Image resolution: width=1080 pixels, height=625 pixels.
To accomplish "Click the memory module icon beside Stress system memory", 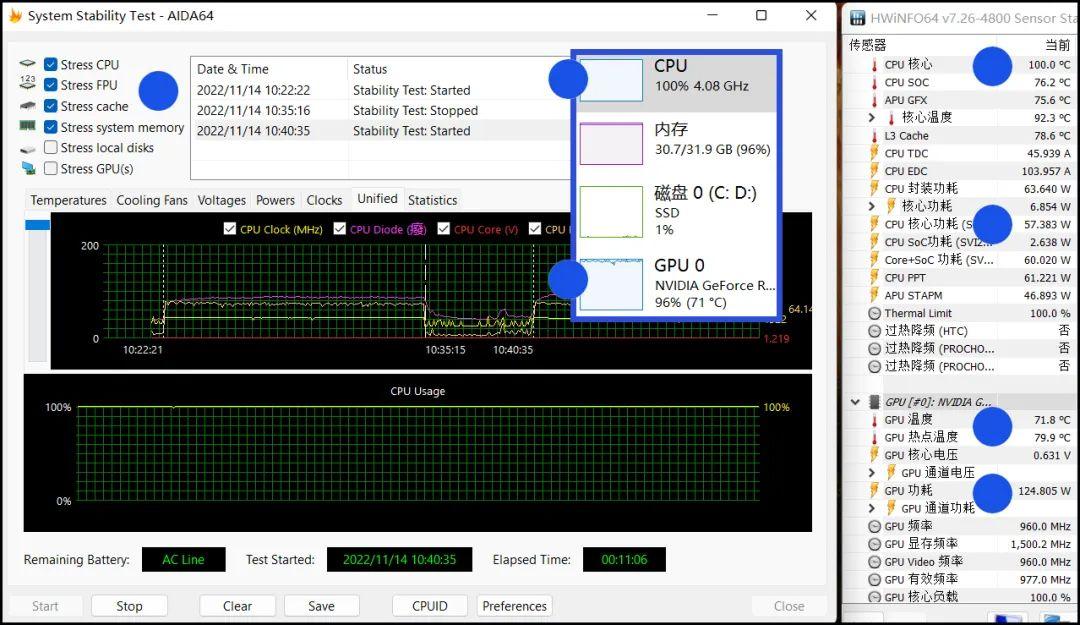I will [27, 127].
